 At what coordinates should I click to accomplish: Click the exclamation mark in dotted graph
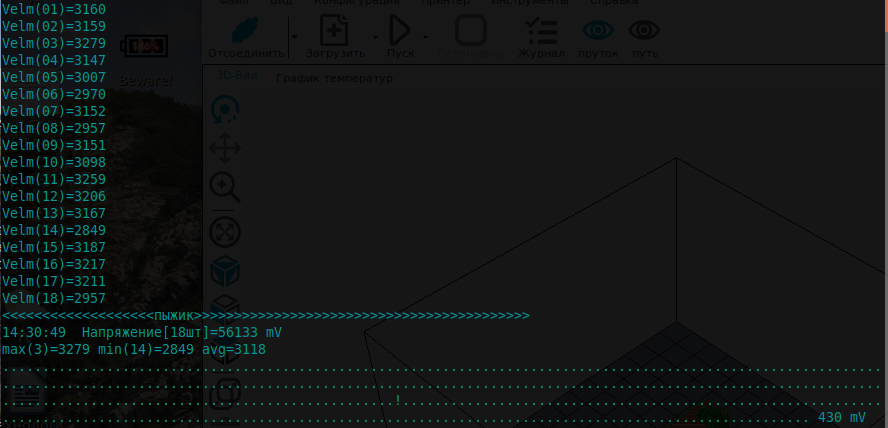(x=398, y=400)
